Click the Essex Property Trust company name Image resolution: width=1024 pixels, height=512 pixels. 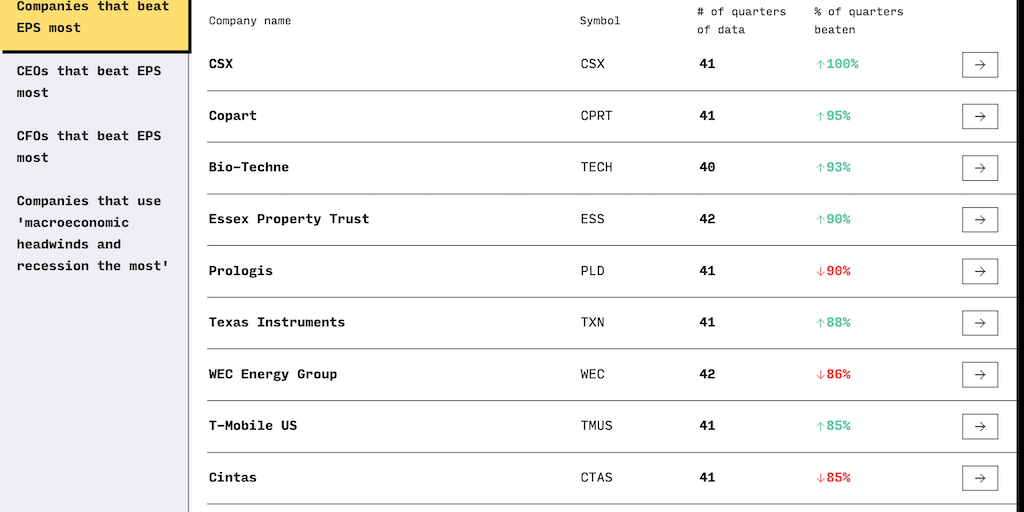coord(289,220)
